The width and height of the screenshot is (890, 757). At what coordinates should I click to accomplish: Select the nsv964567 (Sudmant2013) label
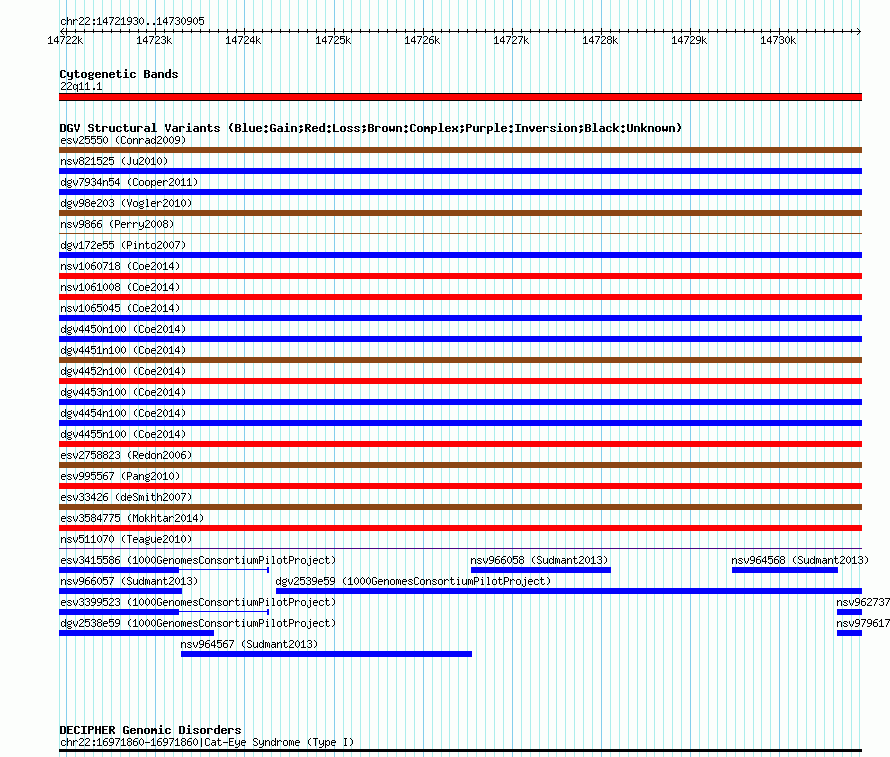point(249,644)
